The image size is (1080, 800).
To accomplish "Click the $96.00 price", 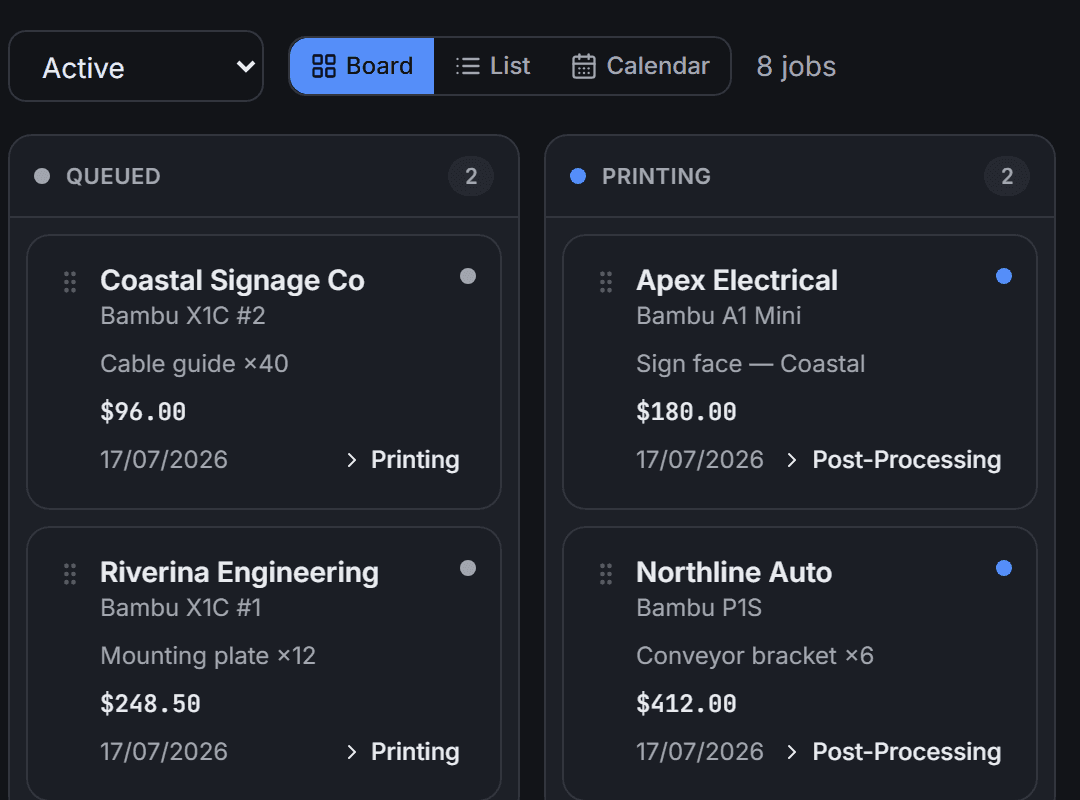I will [143, 411].
